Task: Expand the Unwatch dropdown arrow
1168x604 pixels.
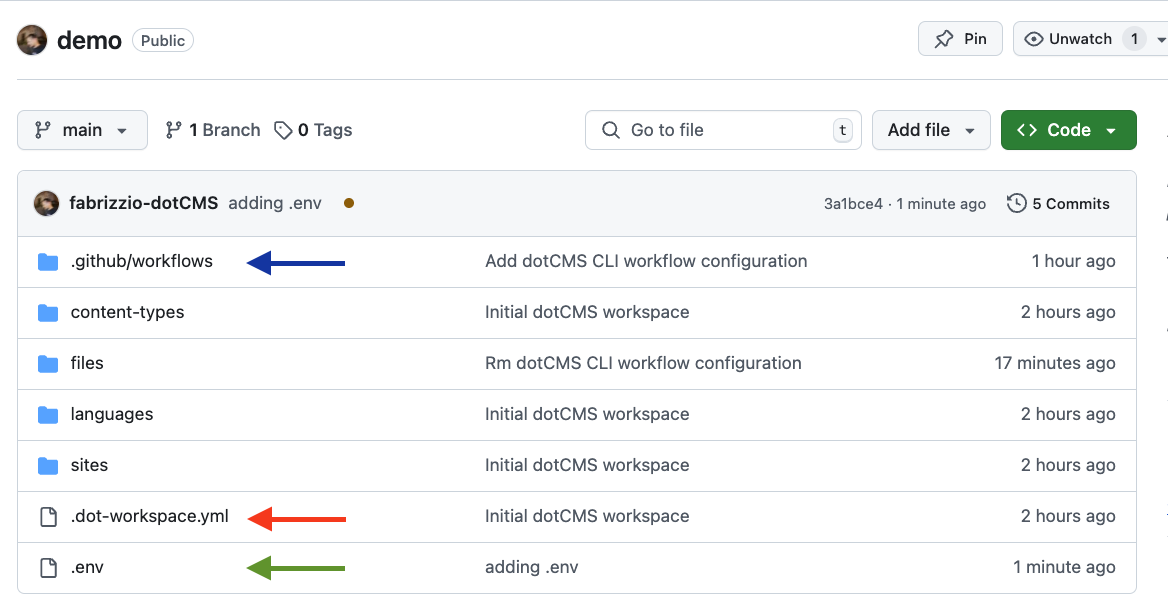Action: pos(1160,40)
